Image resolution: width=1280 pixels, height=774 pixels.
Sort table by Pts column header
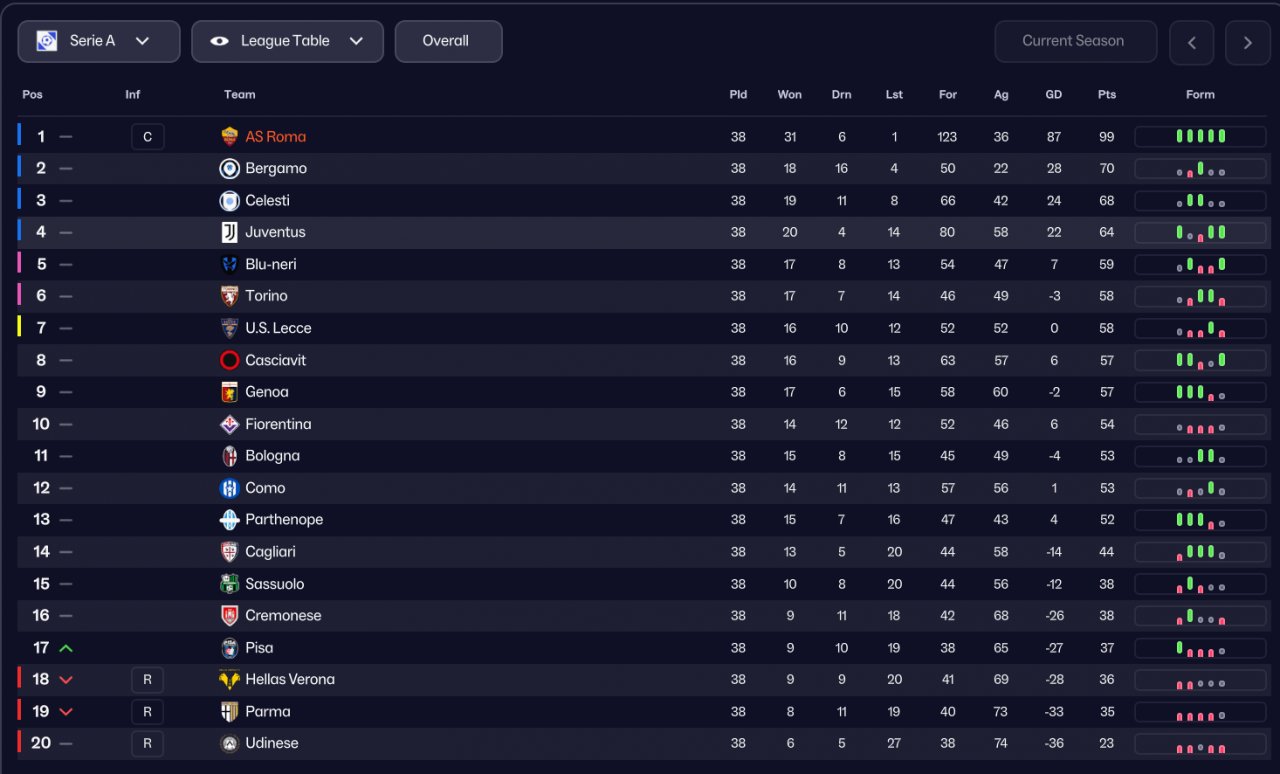(x=1106, y=95)
